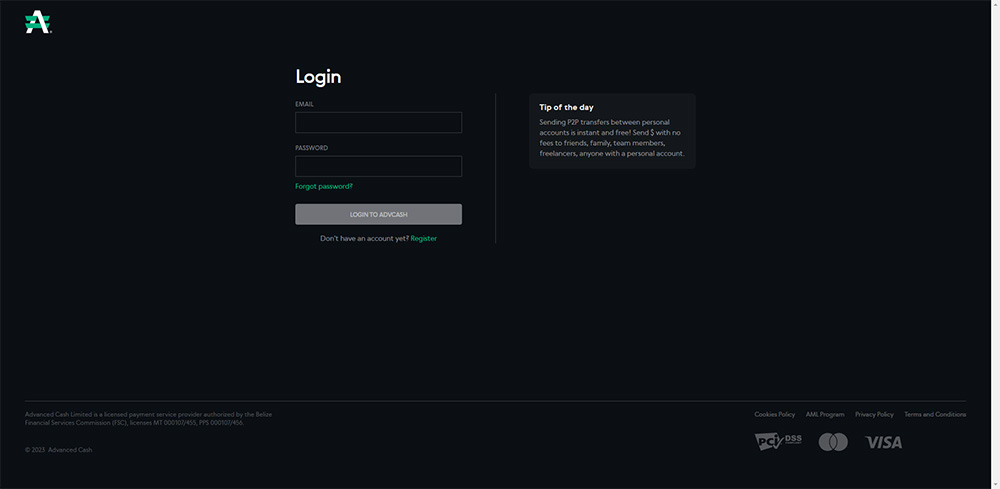Open the Cookies Policy link

tap(774, 414)
